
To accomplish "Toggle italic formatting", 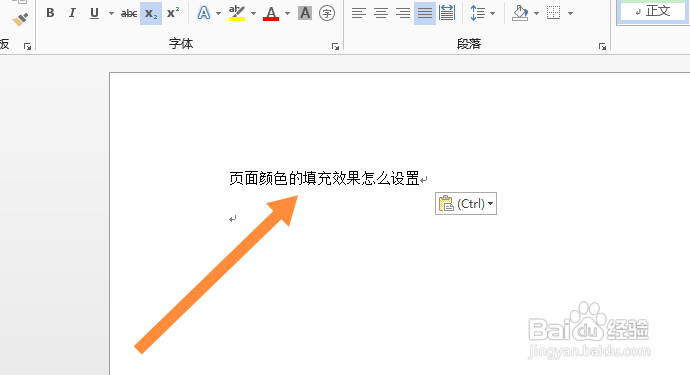I will 72,13.
